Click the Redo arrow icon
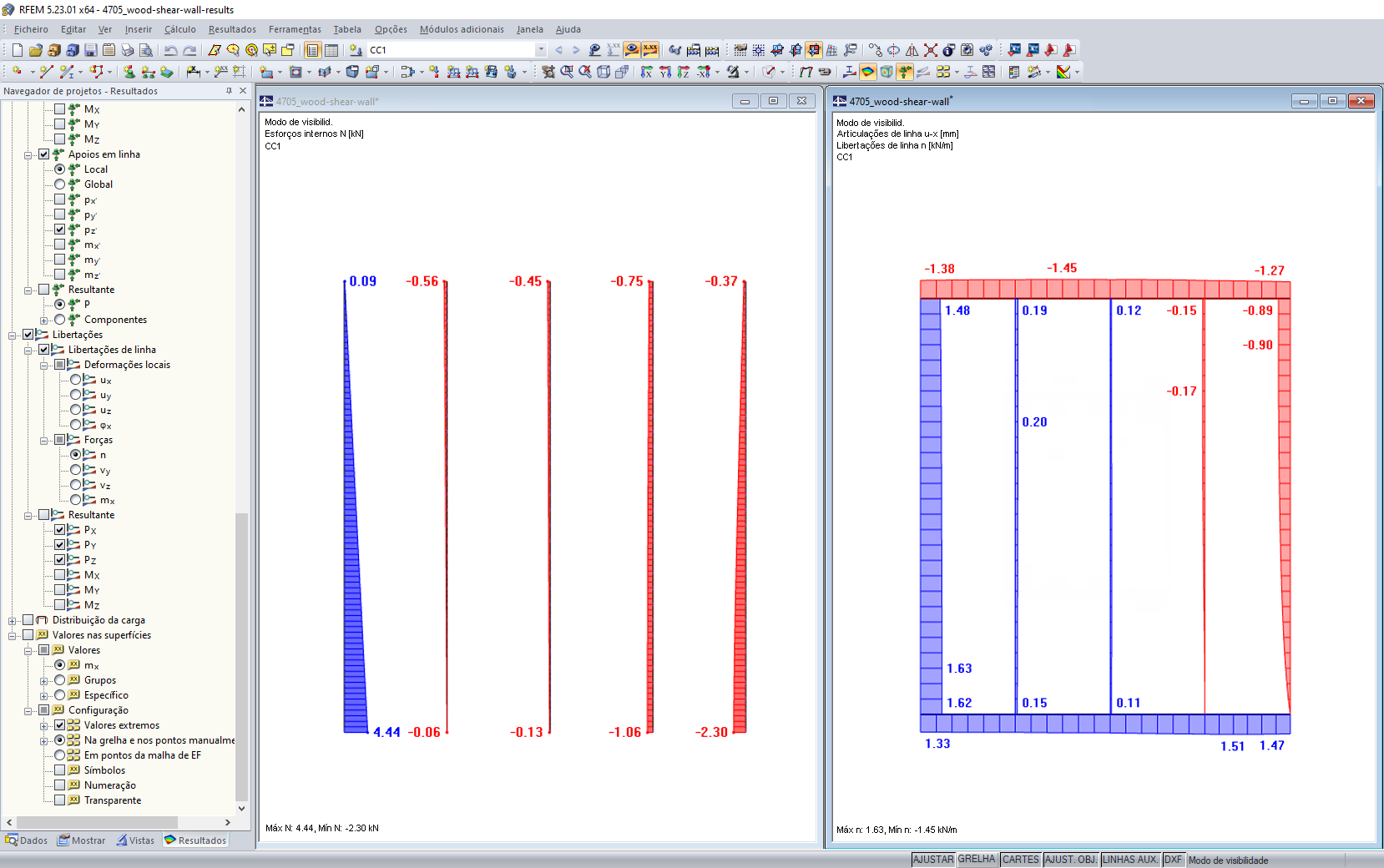 (x=190, y=50)
